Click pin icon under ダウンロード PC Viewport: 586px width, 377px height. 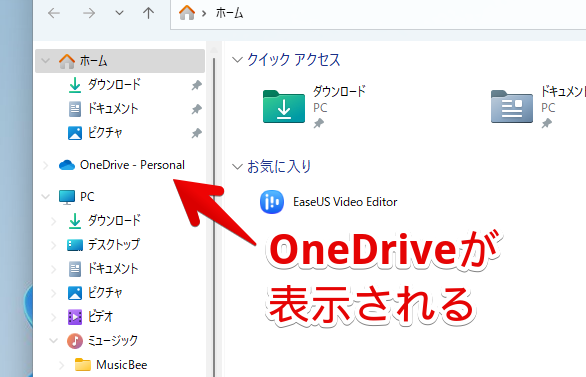click(x=318, y=123)
